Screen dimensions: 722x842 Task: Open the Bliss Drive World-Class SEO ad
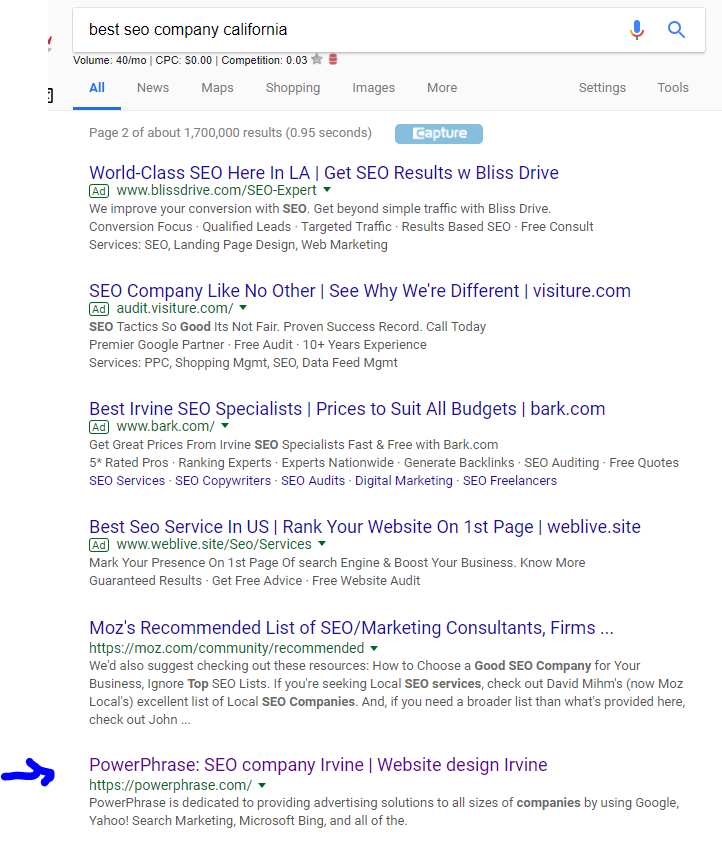pyautogui.click(x=324, y=173)
